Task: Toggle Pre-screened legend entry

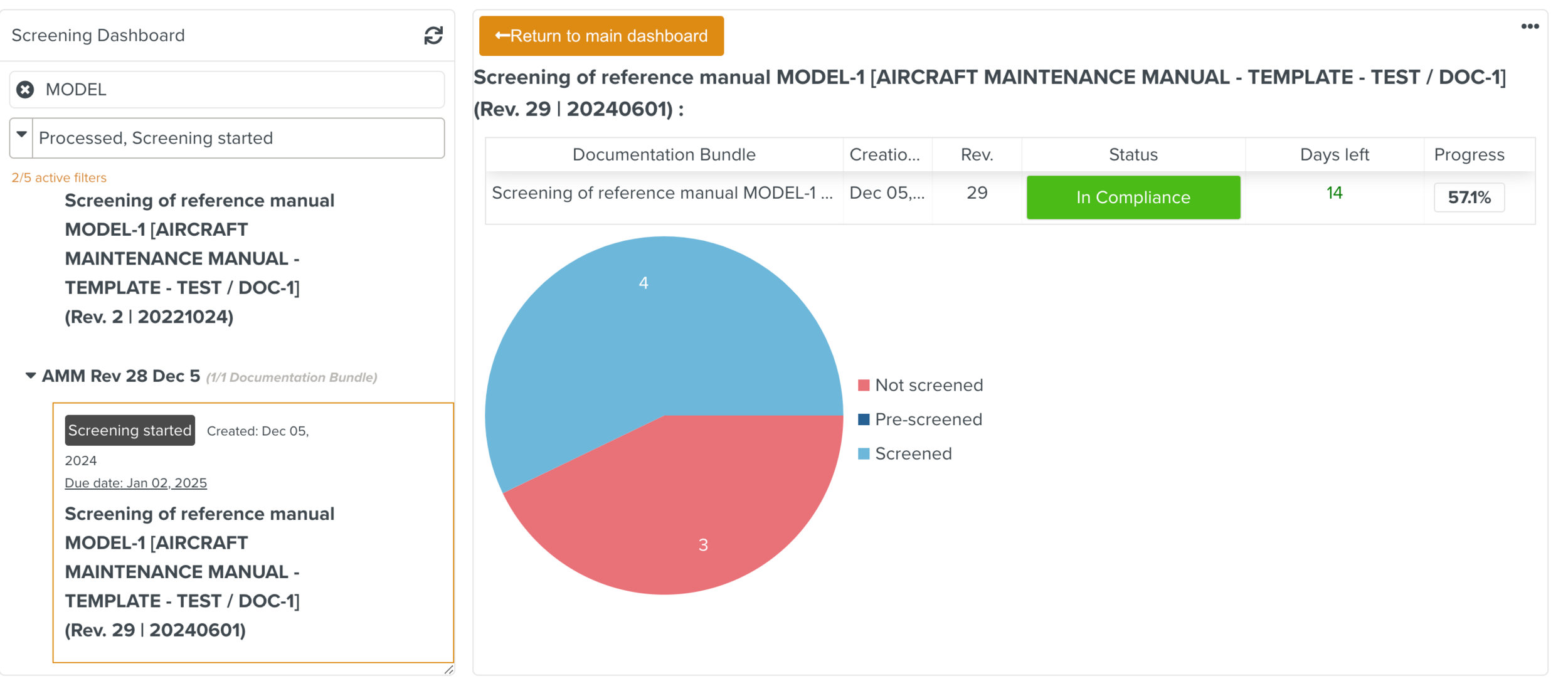Action: (x=919, y=420)
